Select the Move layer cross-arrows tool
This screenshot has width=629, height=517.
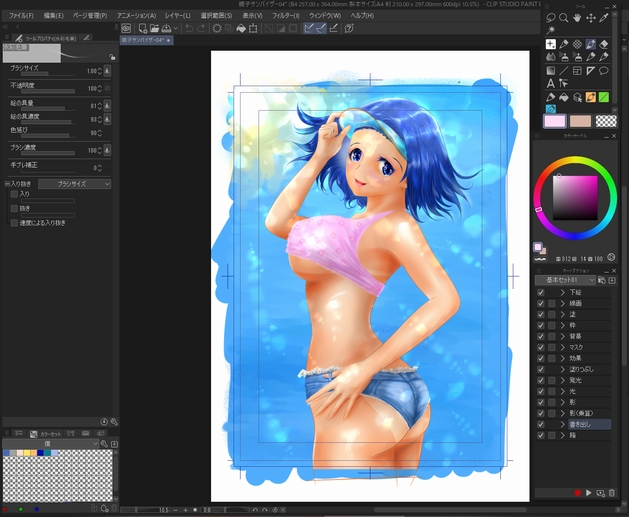(x=590, y=18)
